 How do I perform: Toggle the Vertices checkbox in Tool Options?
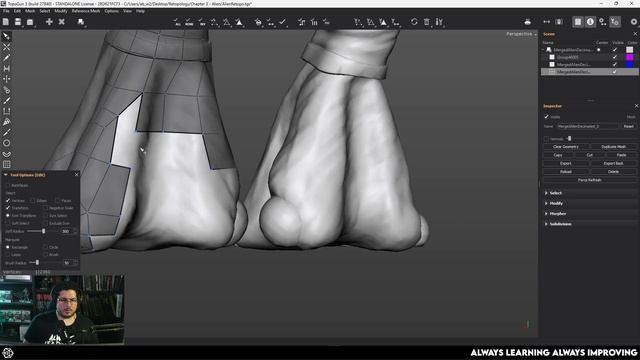(x=8, y=200)
